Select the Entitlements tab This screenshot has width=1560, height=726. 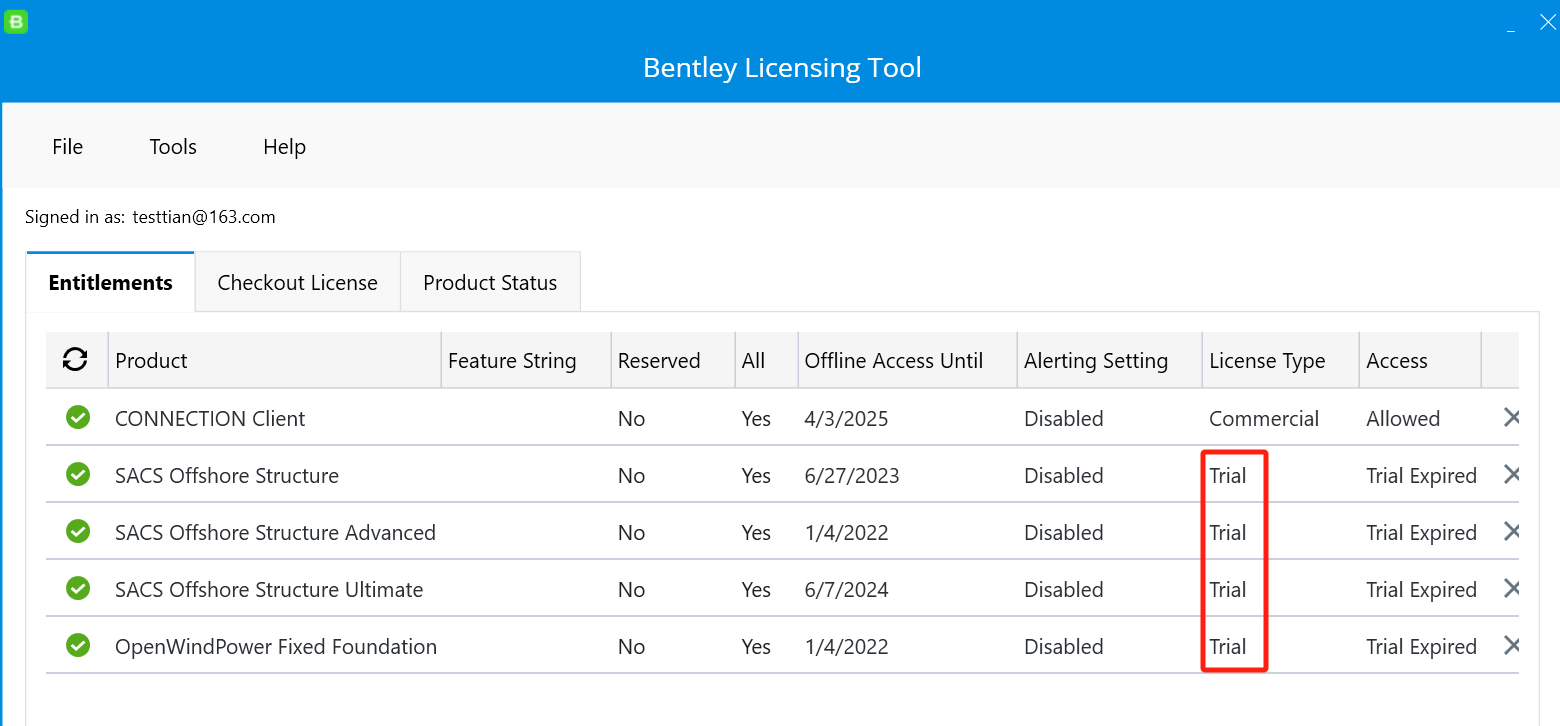110,281
